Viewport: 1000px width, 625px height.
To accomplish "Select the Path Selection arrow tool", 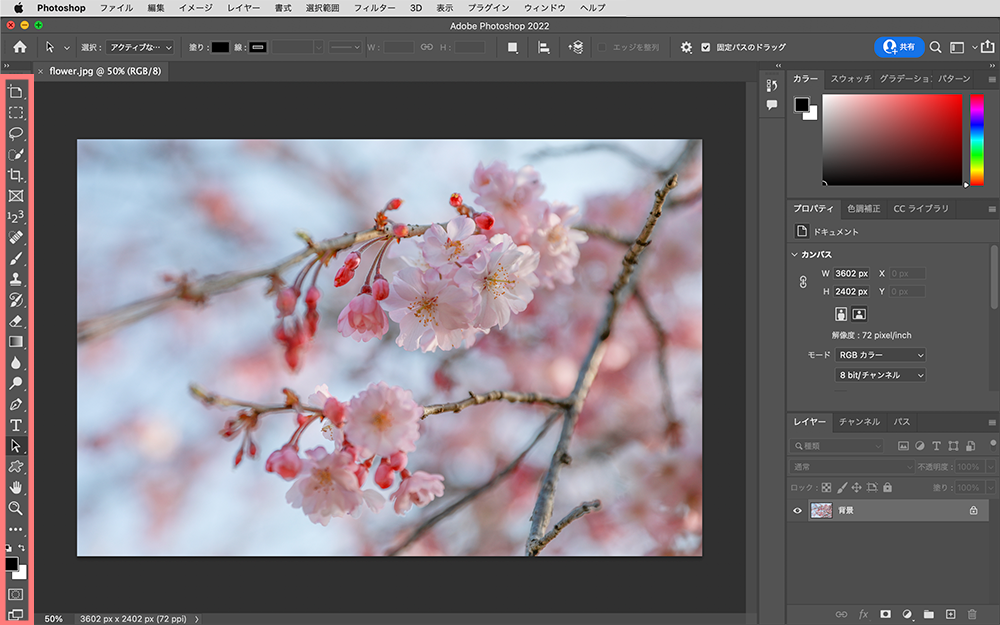I will 16,446.
